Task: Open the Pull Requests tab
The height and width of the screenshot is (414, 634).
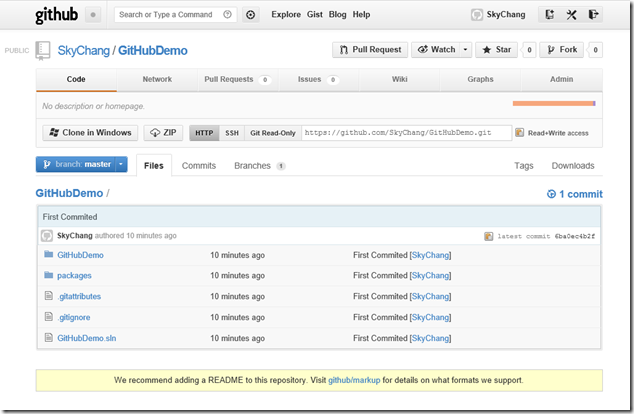Action: click(x=238, y=80)
